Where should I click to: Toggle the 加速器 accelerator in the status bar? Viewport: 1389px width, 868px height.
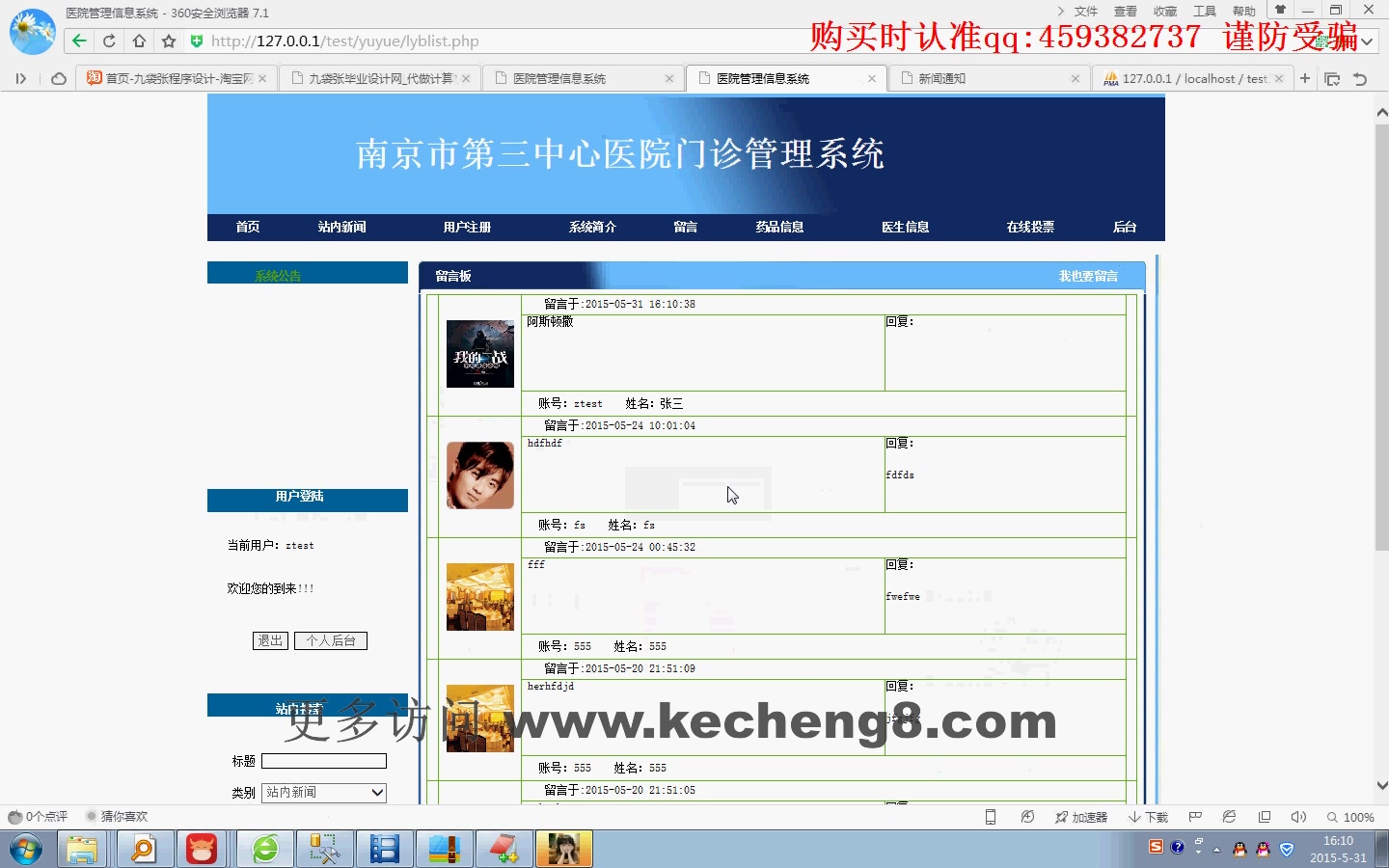[1082, 817]
